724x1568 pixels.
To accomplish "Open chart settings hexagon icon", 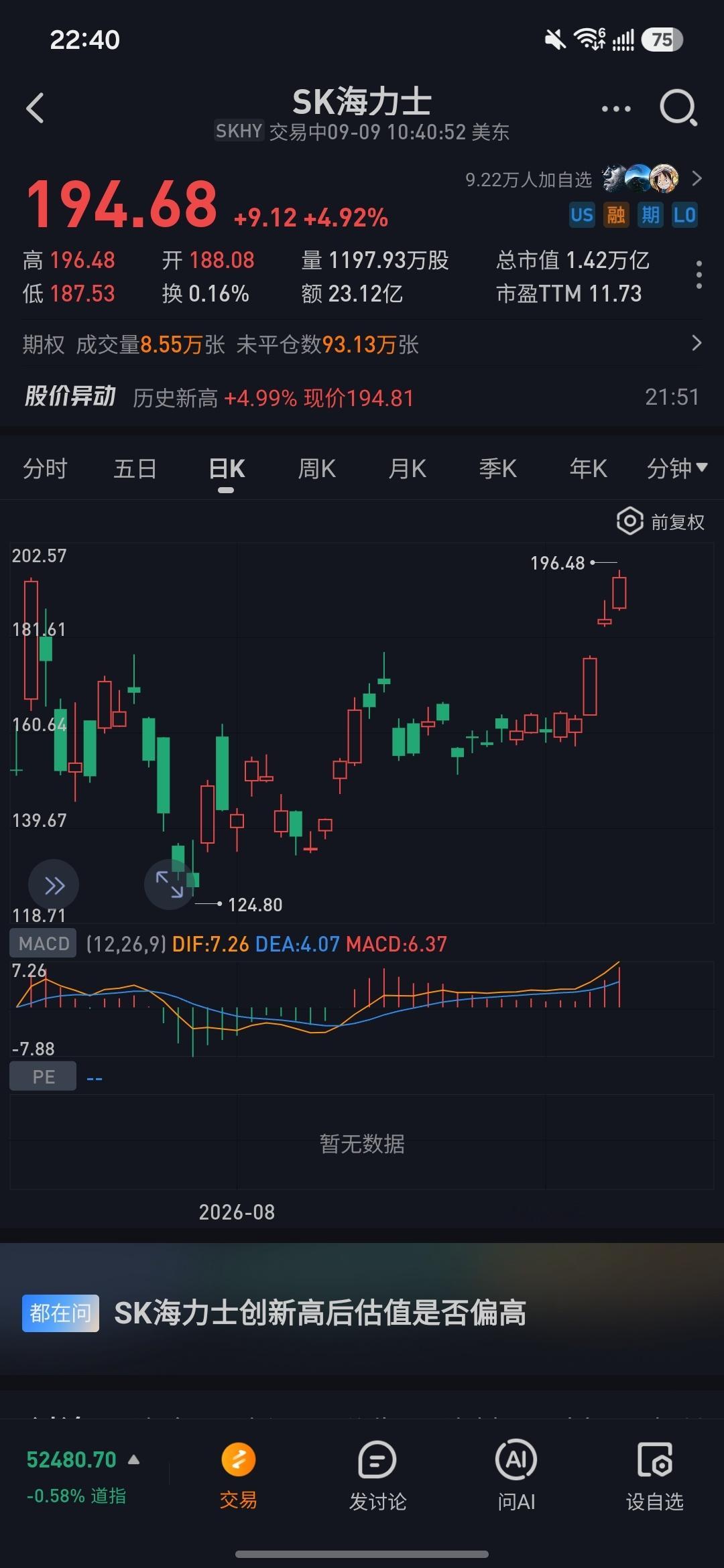I will (x=629, y=521).
